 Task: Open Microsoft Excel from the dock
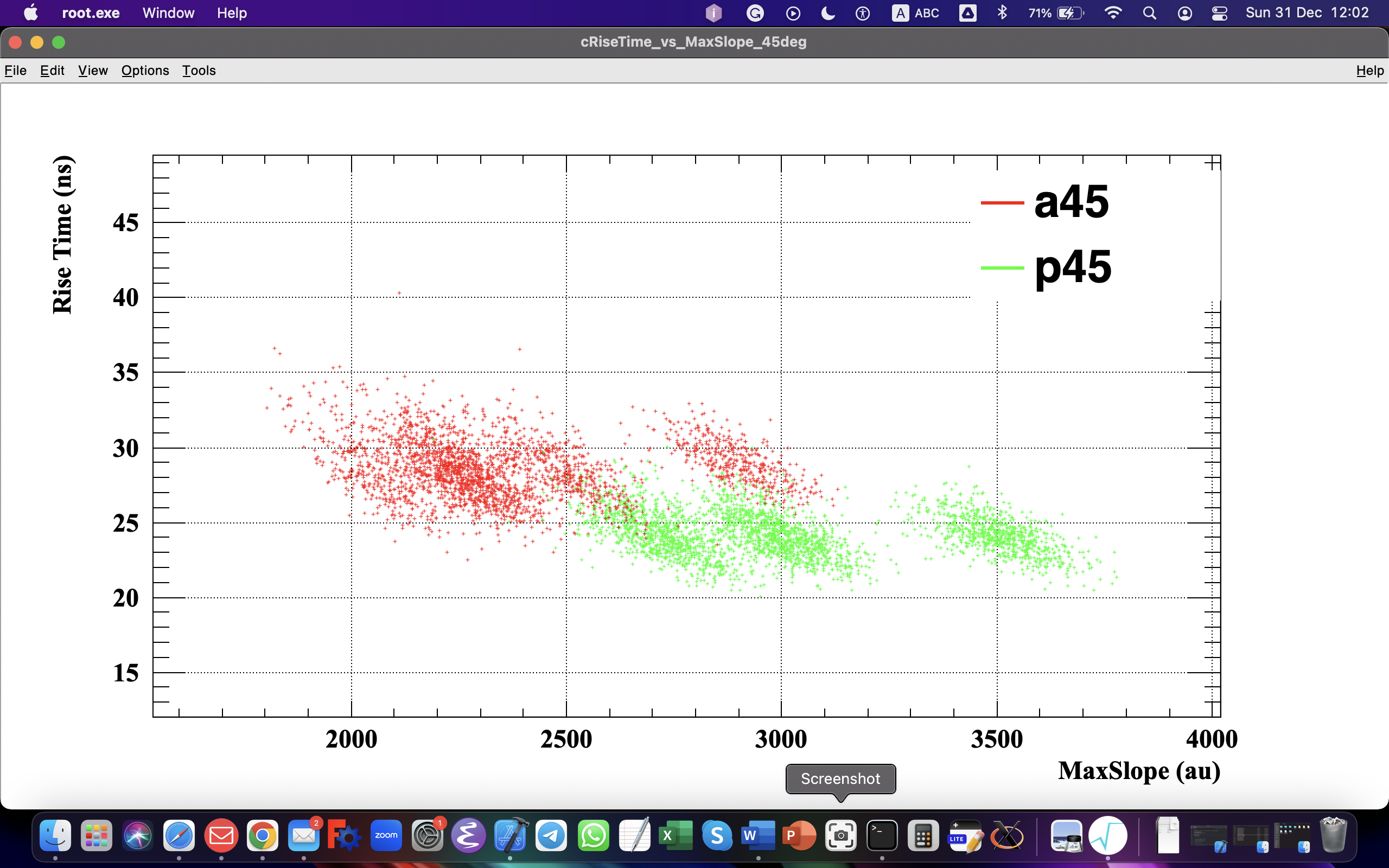click(675, 835)
